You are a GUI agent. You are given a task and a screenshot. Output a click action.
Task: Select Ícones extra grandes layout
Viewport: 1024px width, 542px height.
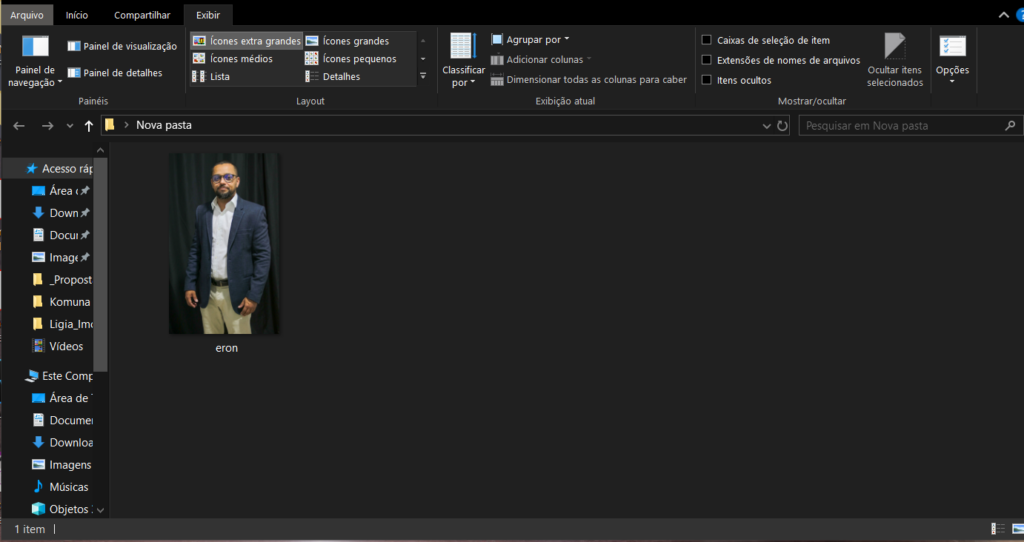click(246, 41)
